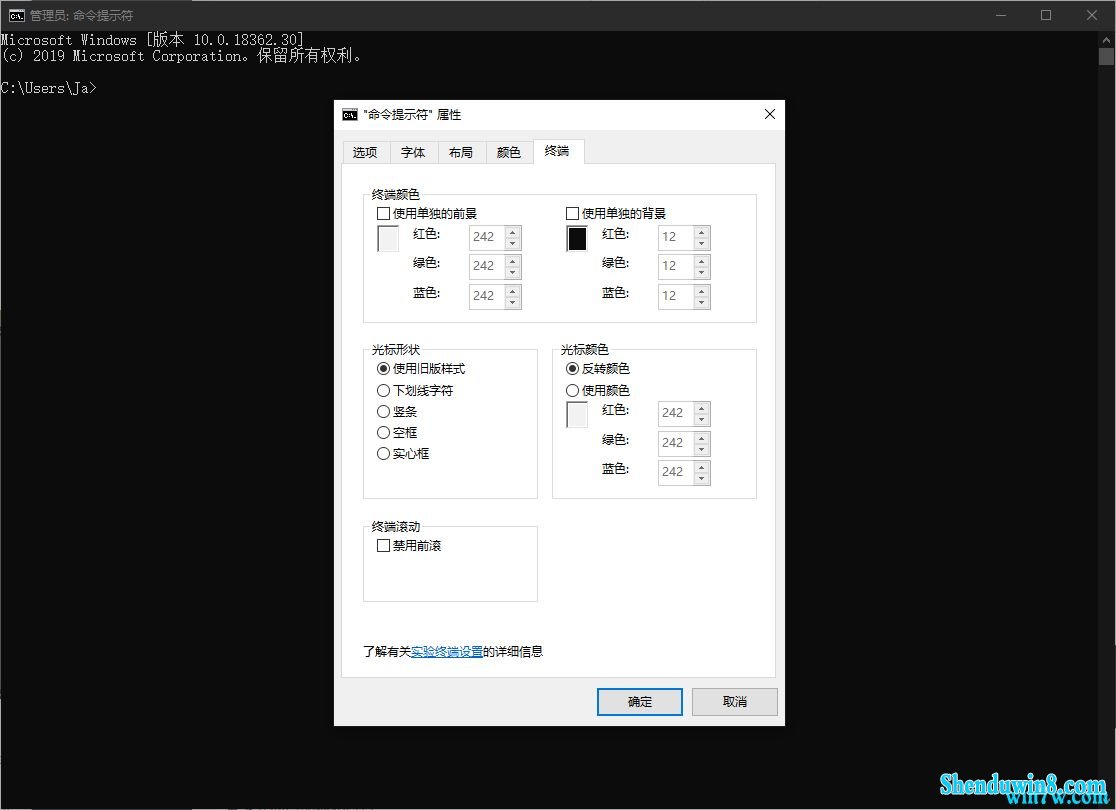
Task: Close the 管理员: 命令提示符 window
Action: (1092, 15)
